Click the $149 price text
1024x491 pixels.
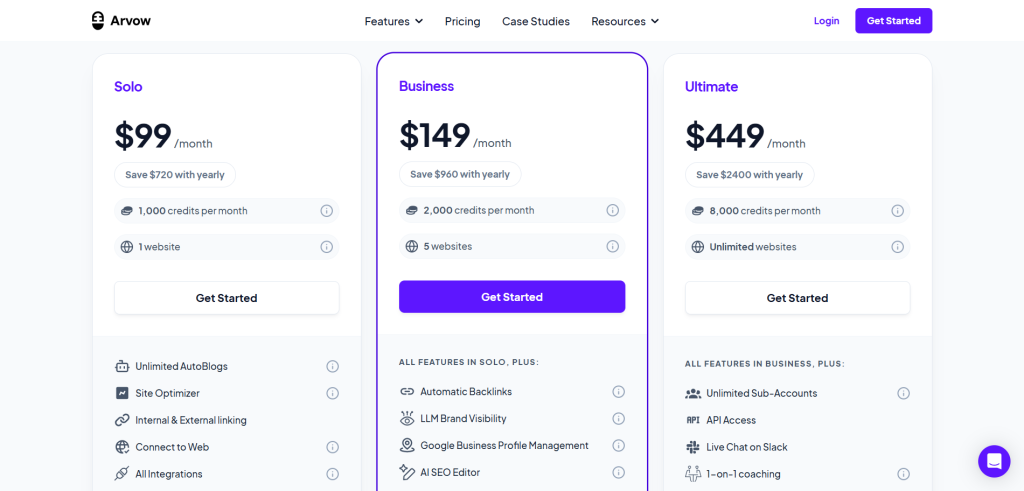point(434,135)
